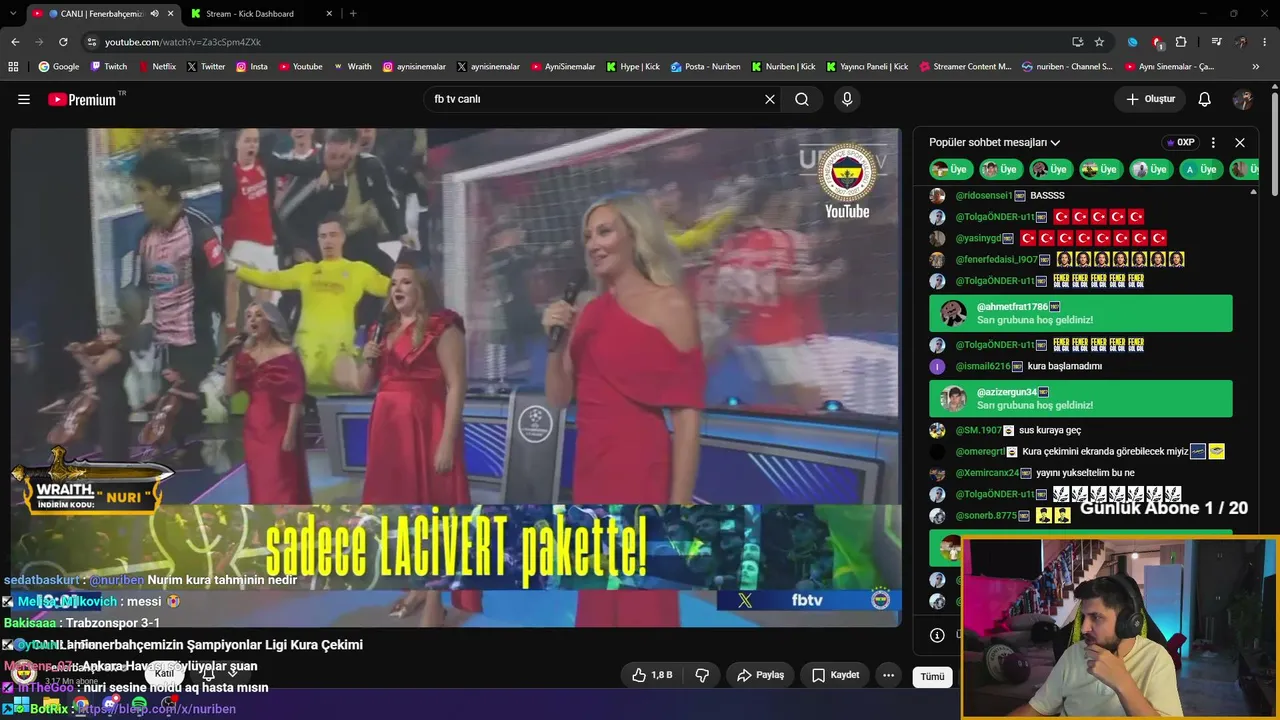Open more actions ellipsis under video
Screen dimensions: 1280x720
[x=888, y=675]
